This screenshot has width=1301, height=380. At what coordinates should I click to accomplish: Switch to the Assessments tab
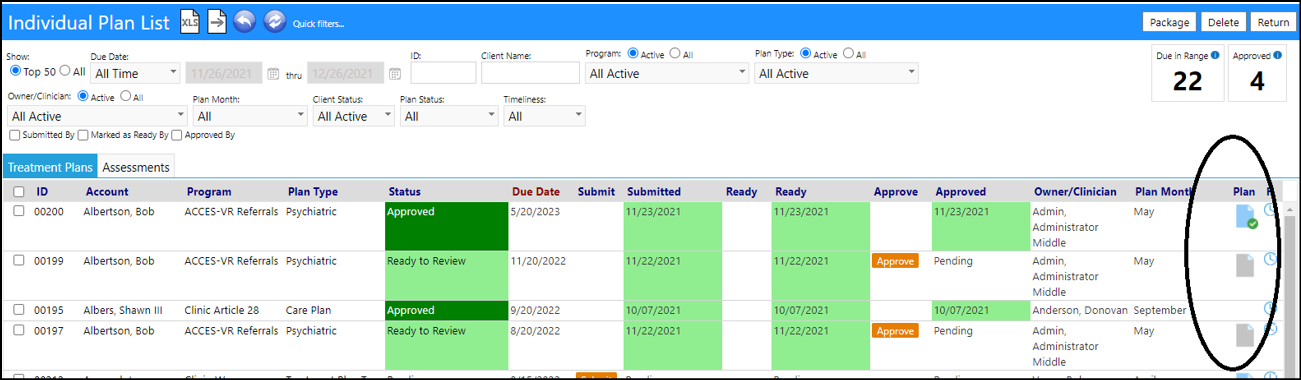point(137,167)
